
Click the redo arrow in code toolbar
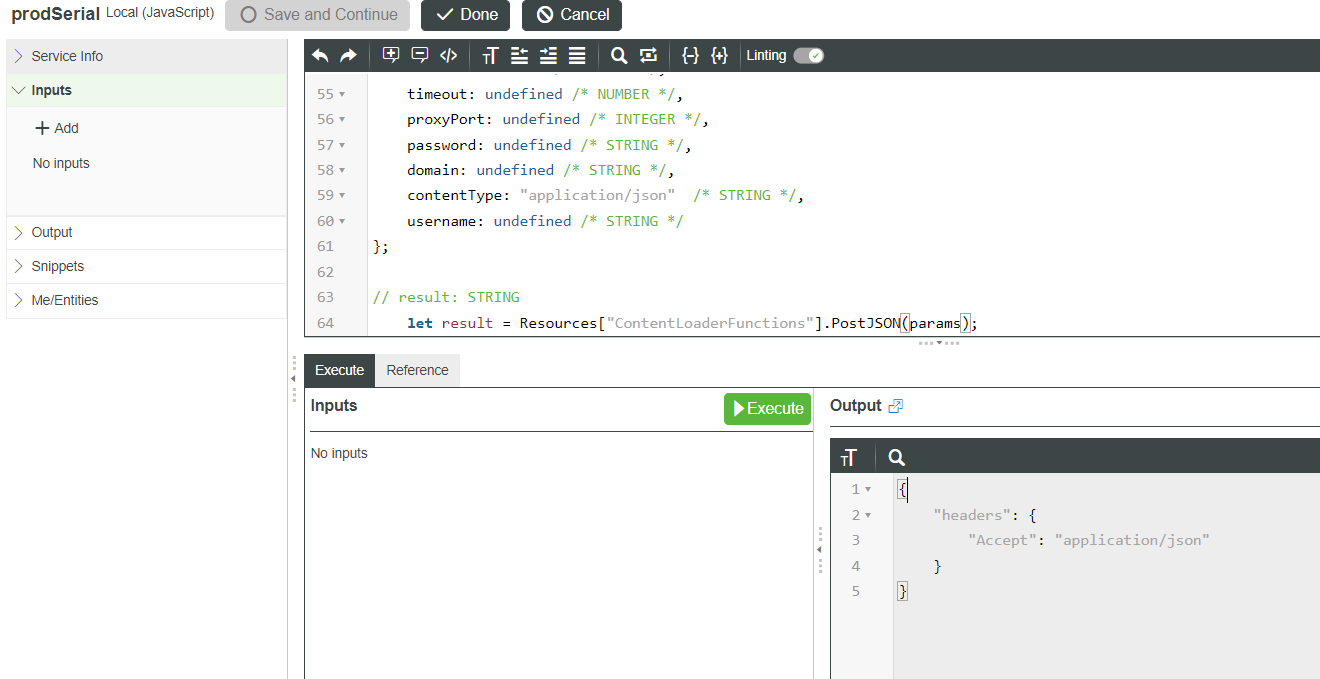click(x=348, y=56)
